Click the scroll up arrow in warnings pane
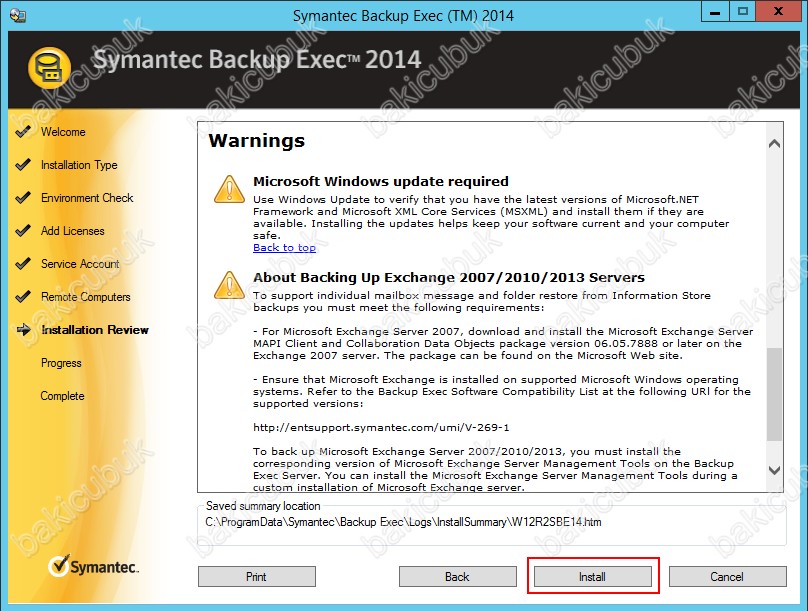808x611 pixels. tap(774, 144)
